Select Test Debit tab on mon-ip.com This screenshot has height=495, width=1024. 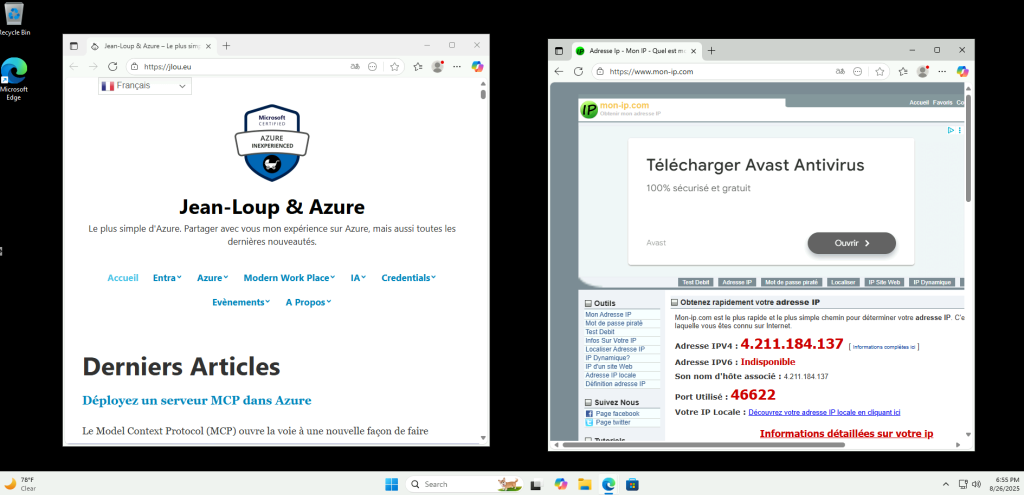696,282
